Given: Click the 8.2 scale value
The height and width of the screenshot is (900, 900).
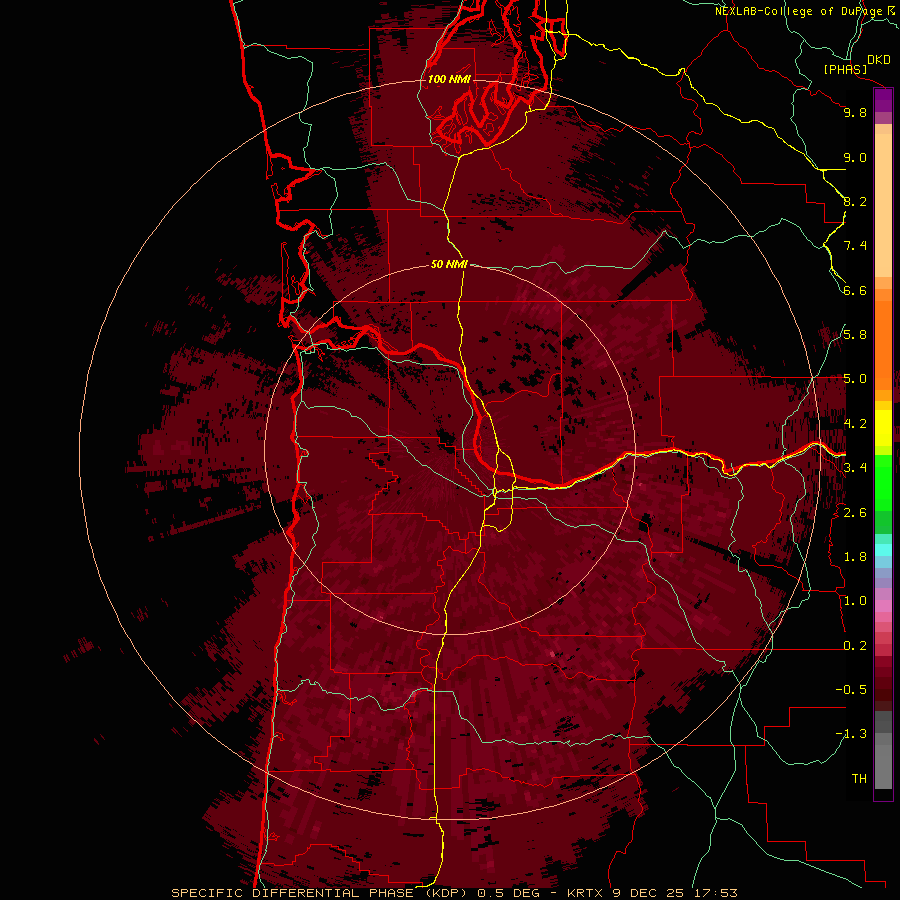Looking at the screenshot, I should tap(855, 201).
